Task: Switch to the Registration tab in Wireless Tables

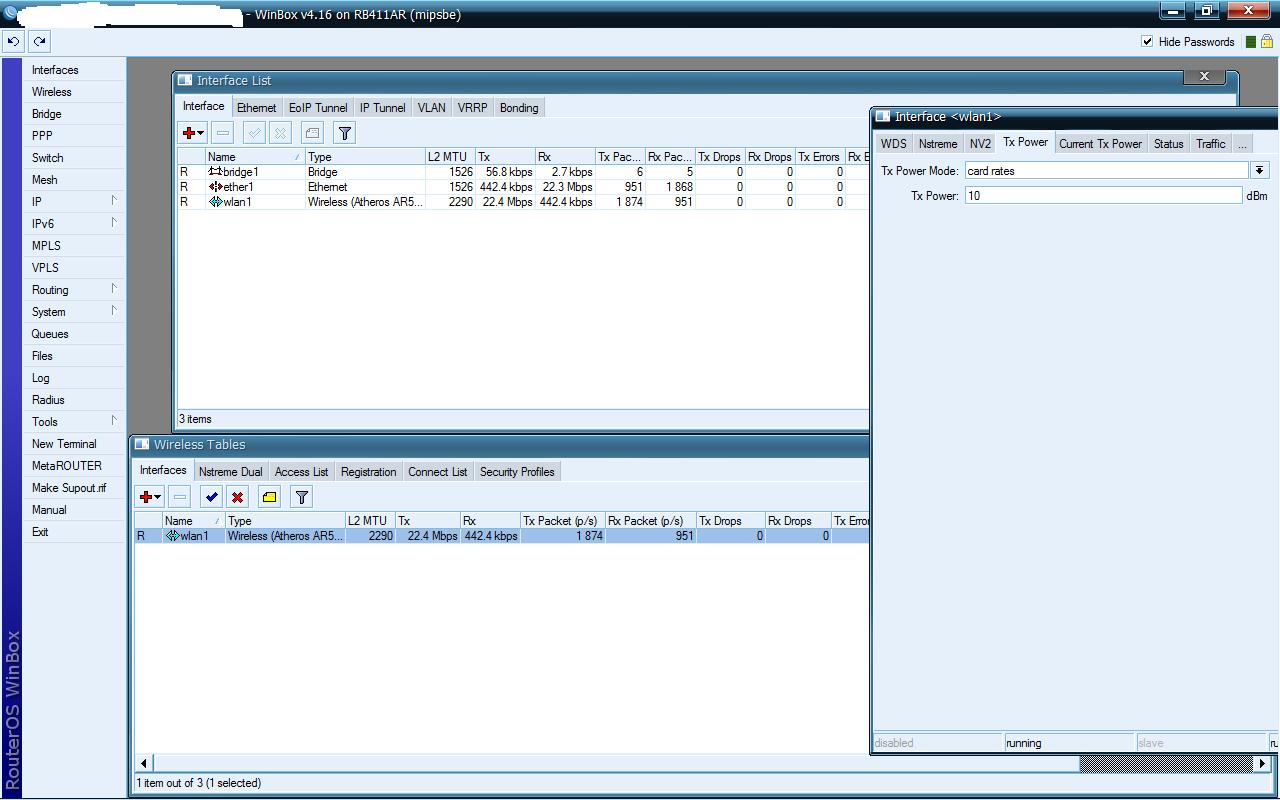Action: [x=369, y=472]
